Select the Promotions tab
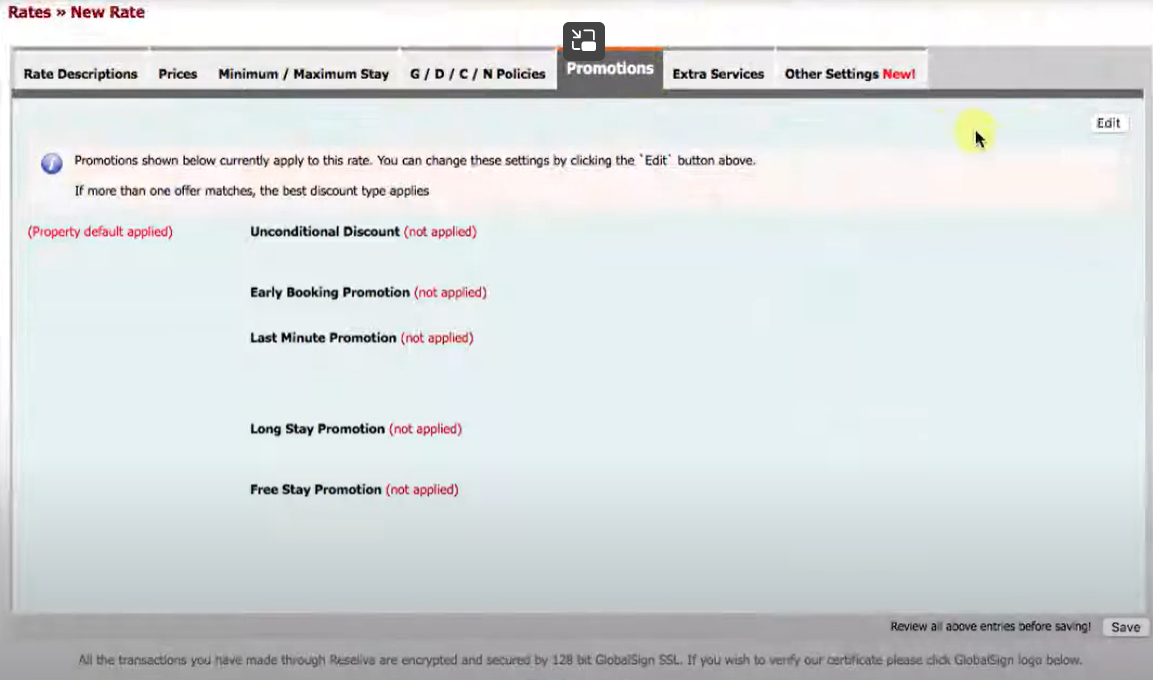This screenshot has width=1153, height=680. click(609, 69)
